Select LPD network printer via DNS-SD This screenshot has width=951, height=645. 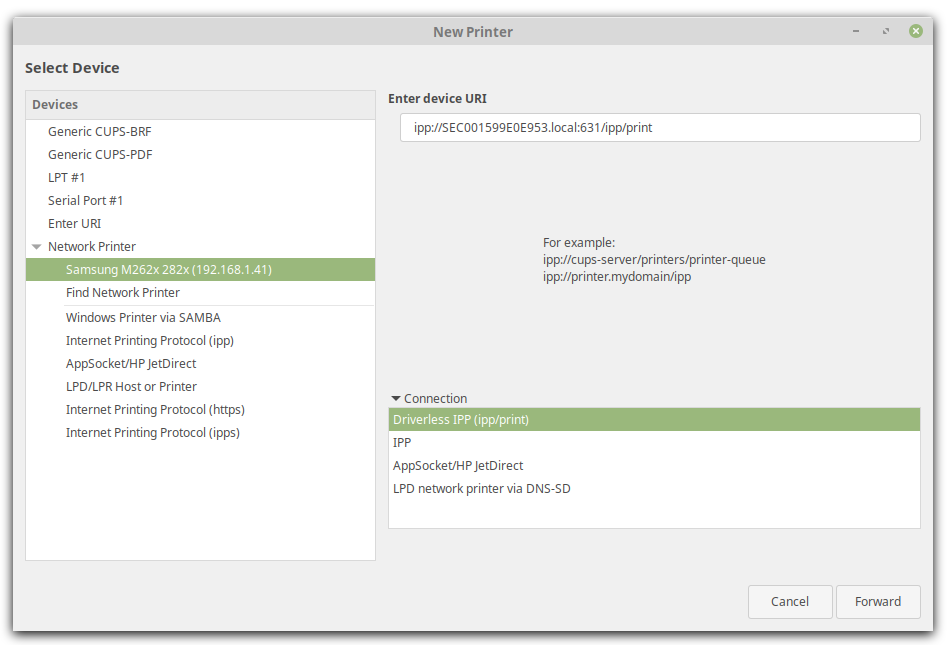coord(482,489)
